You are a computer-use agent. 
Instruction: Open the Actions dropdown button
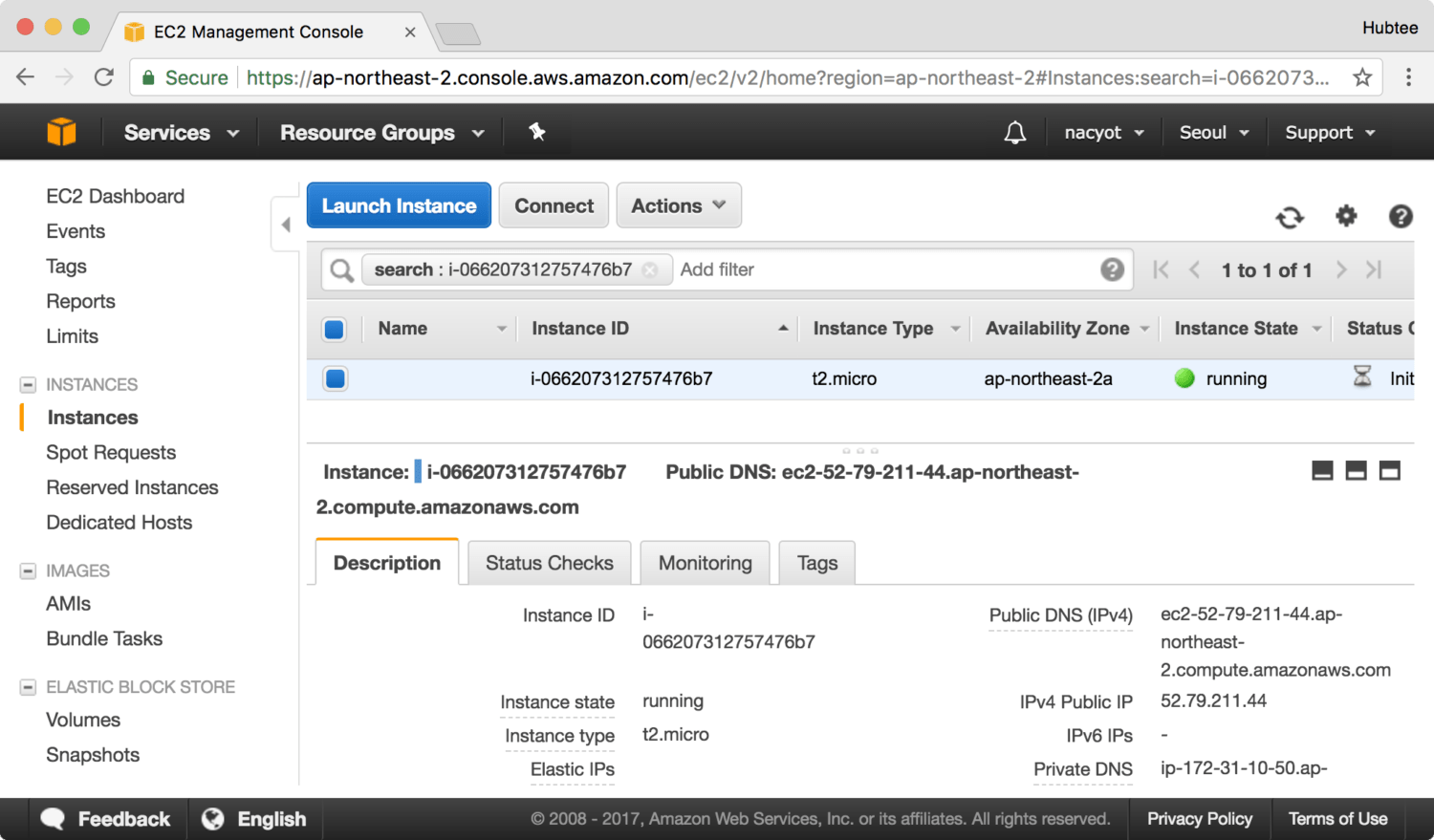679,205
